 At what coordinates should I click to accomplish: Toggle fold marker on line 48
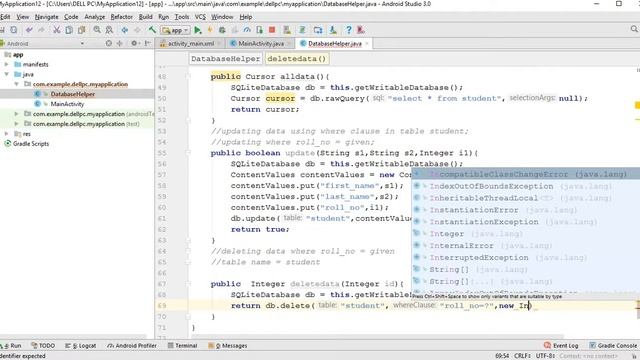tap(188, 76)
